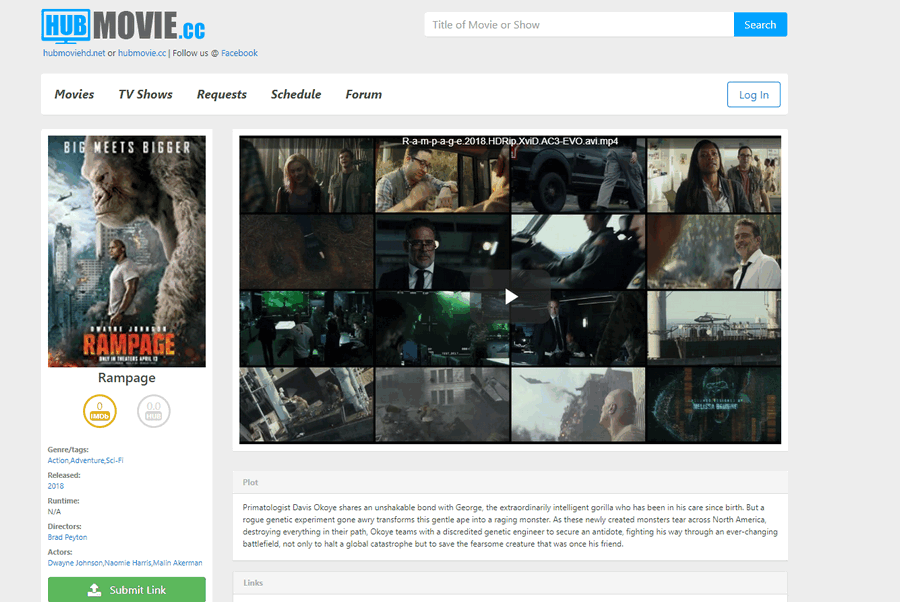Click the Runtime label
Screen dimensions: 900x602
pyautogui.click(x=63, y=500)
